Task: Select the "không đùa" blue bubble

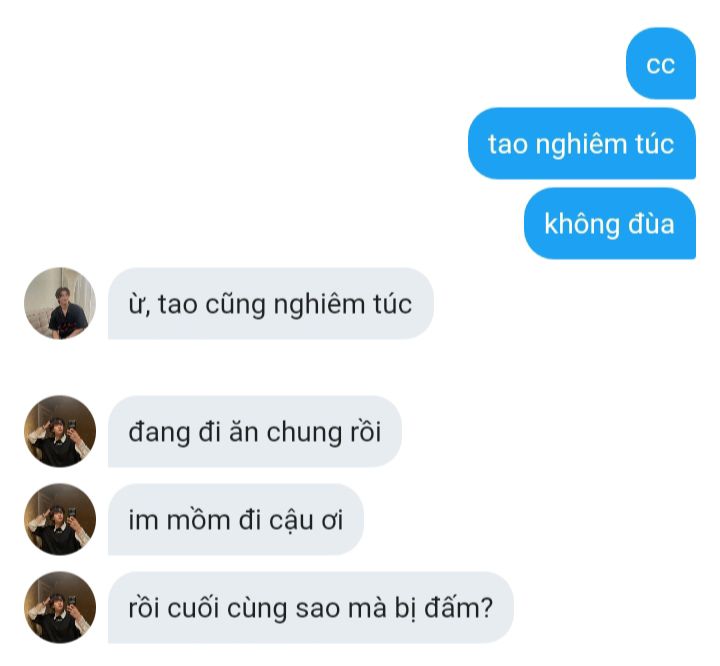Action: coord(610,224)
